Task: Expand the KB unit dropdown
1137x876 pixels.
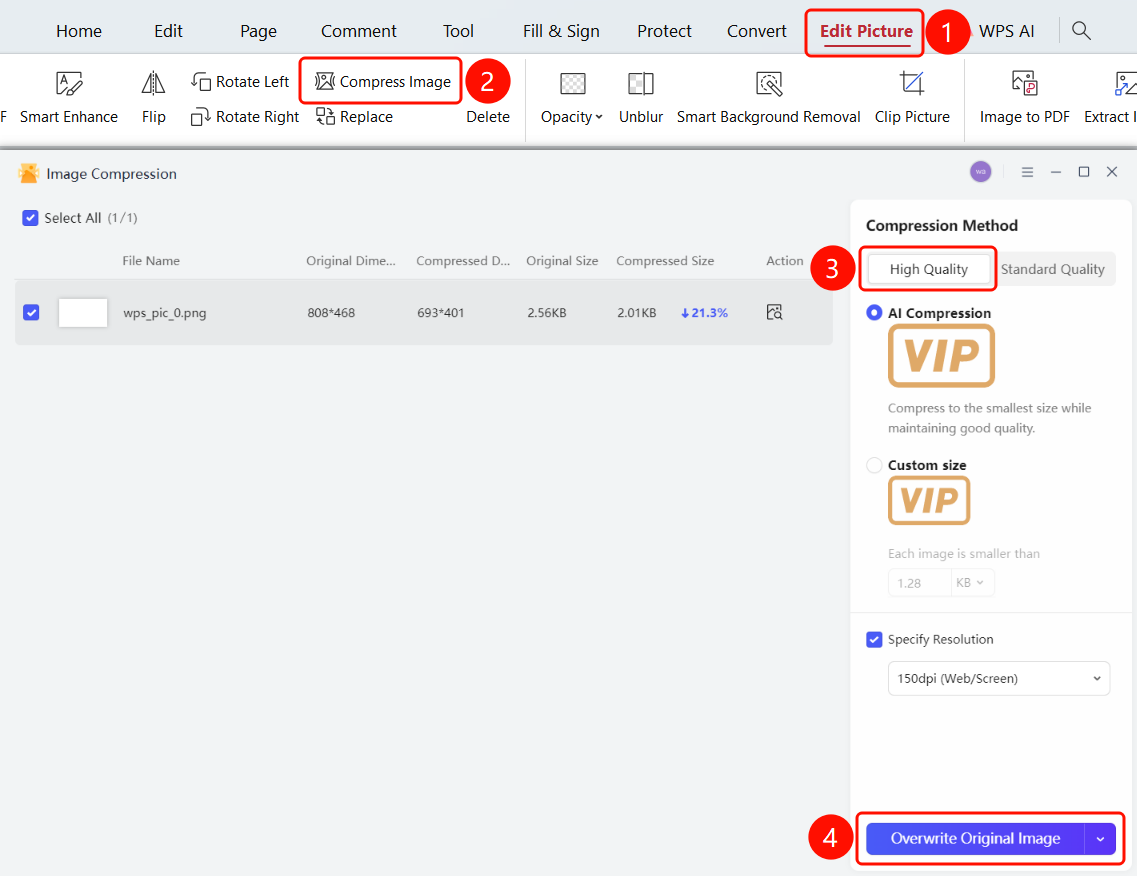Action: pyautogui.click(x=971, y=582)
